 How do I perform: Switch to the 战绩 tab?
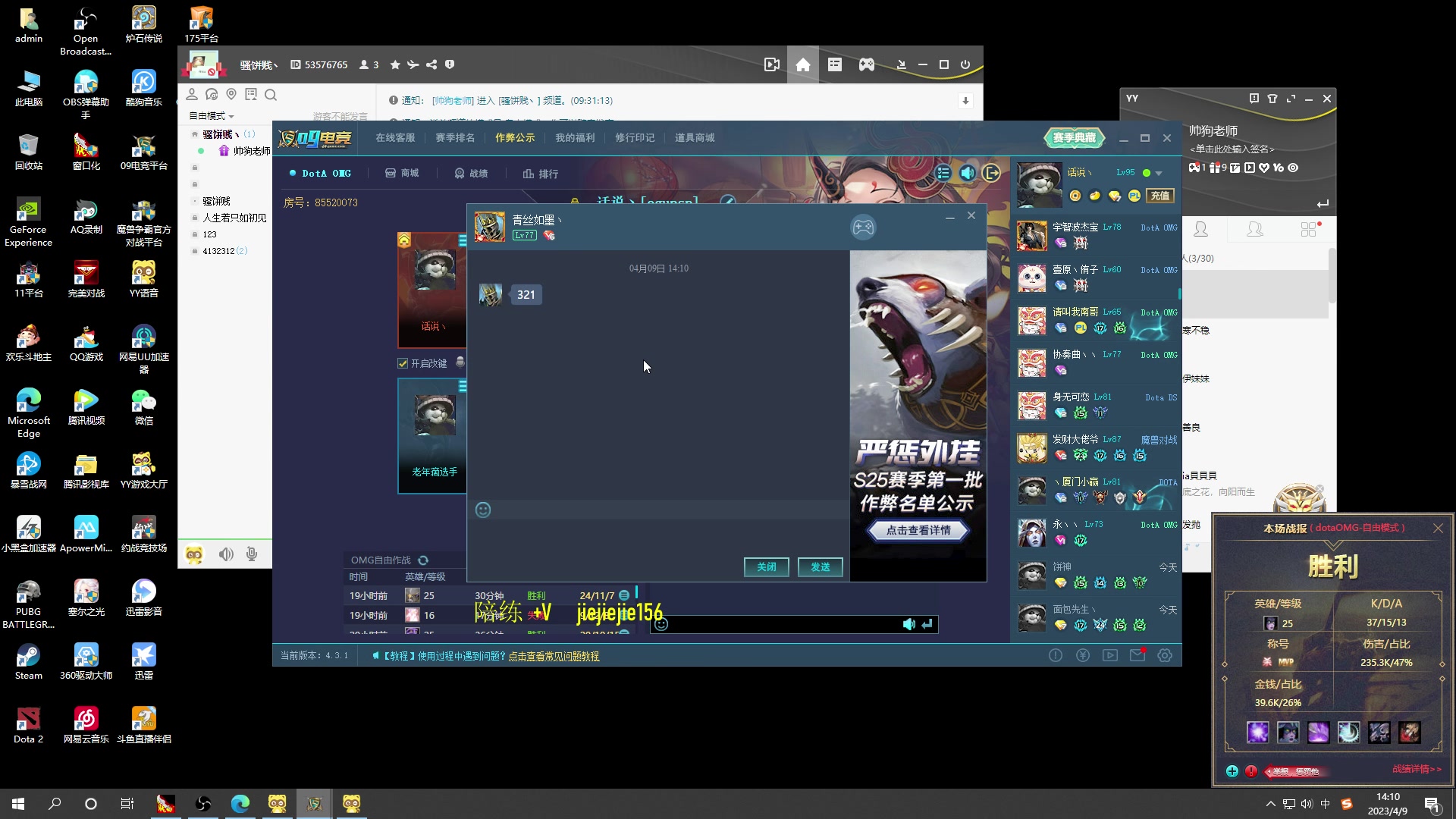(x=471, y=174)
